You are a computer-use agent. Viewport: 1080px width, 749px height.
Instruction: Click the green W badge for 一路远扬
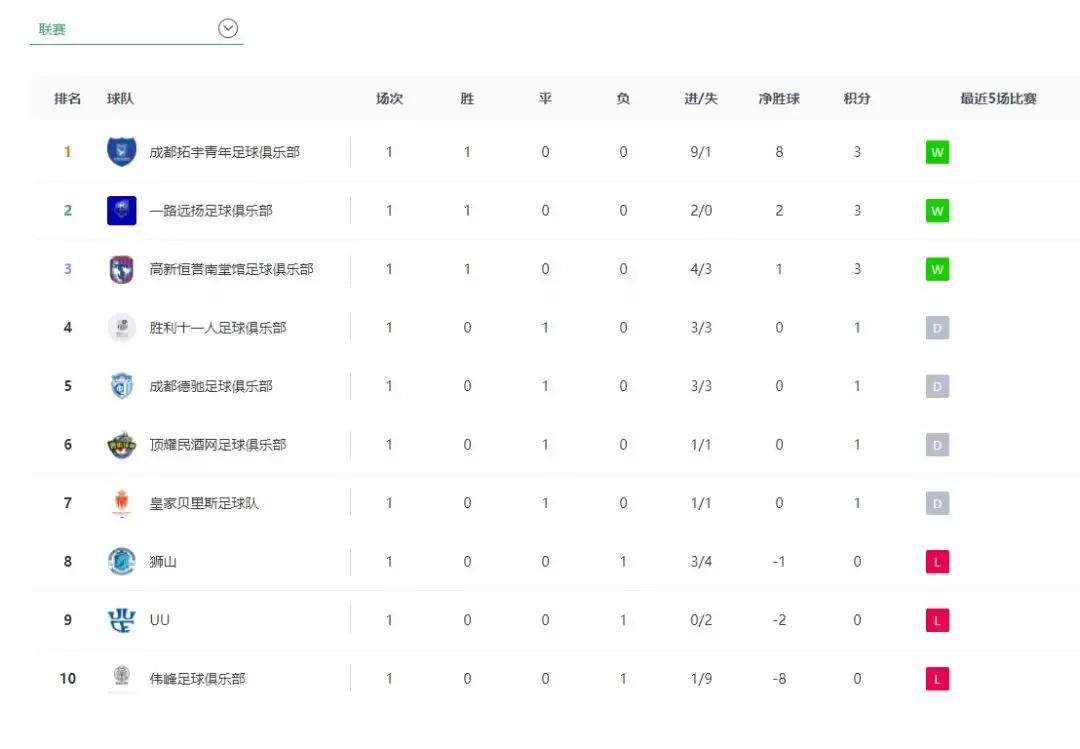(x=936, y=211)
